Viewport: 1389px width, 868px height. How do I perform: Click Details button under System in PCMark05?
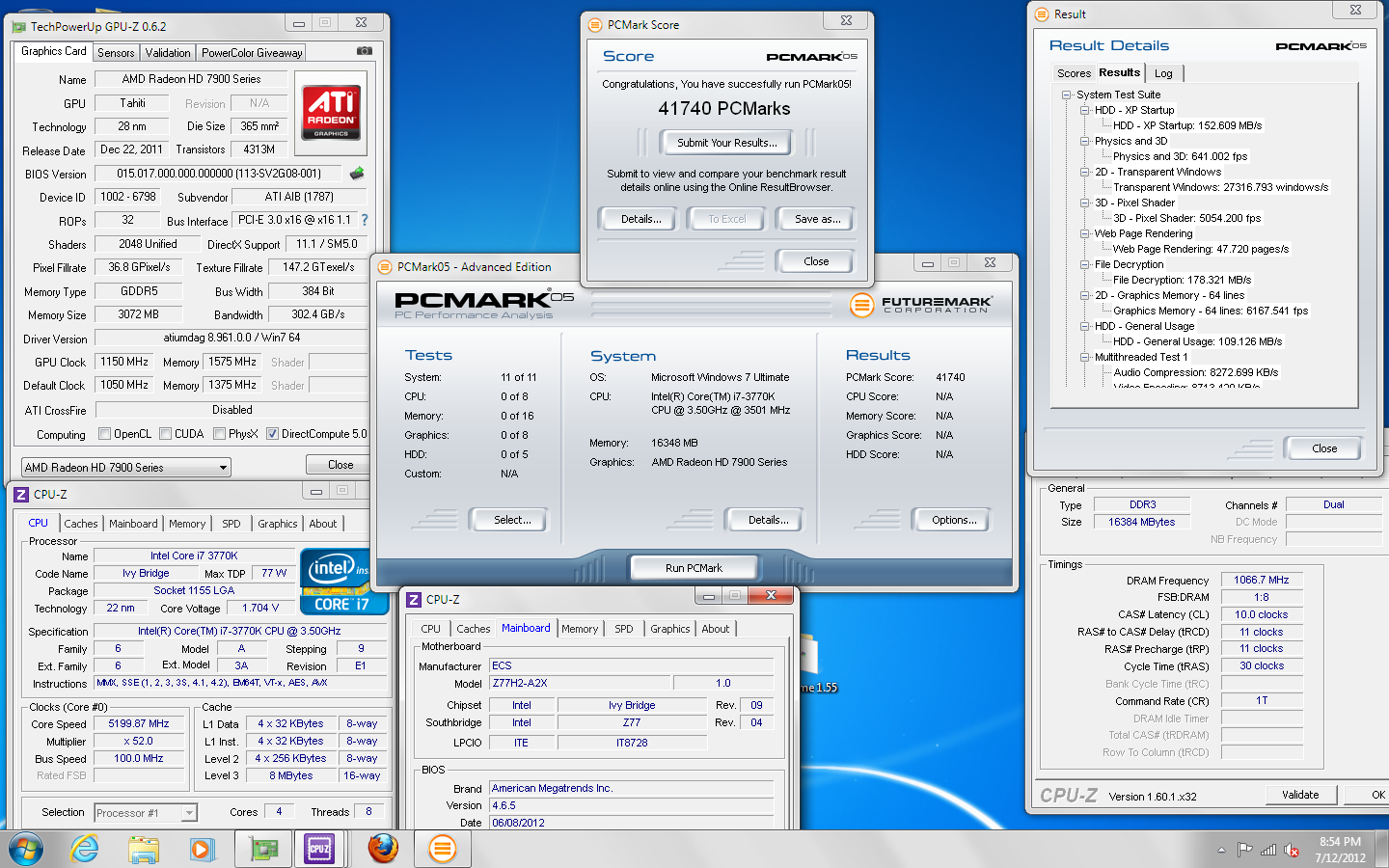(x=768, y=520)
